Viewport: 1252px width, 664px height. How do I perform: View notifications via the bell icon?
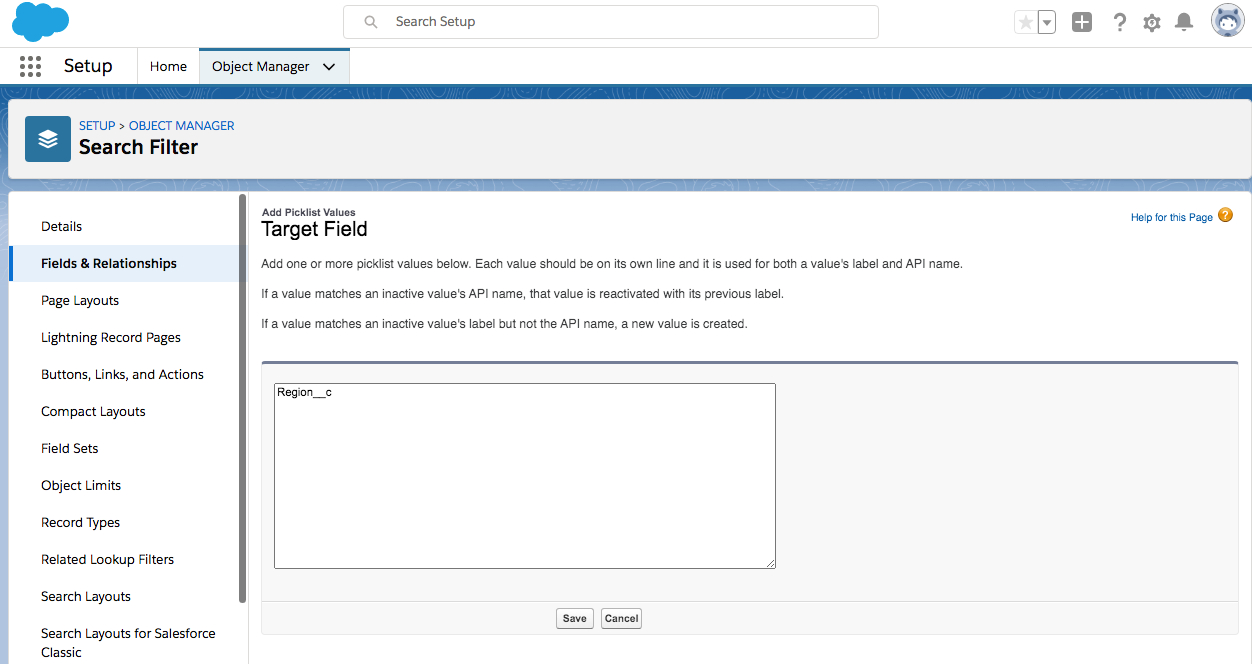click(1184, 21)
